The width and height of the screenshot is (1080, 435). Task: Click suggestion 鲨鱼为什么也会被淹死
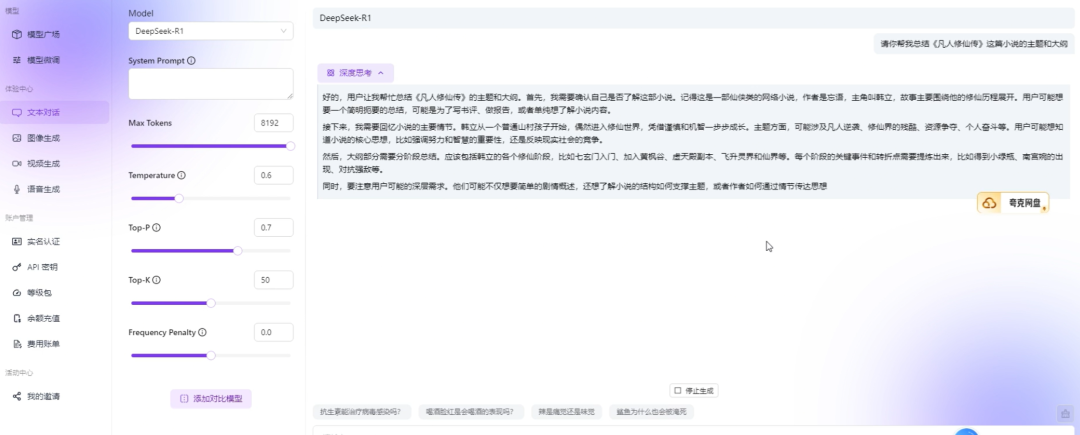[x=651, y=412]
